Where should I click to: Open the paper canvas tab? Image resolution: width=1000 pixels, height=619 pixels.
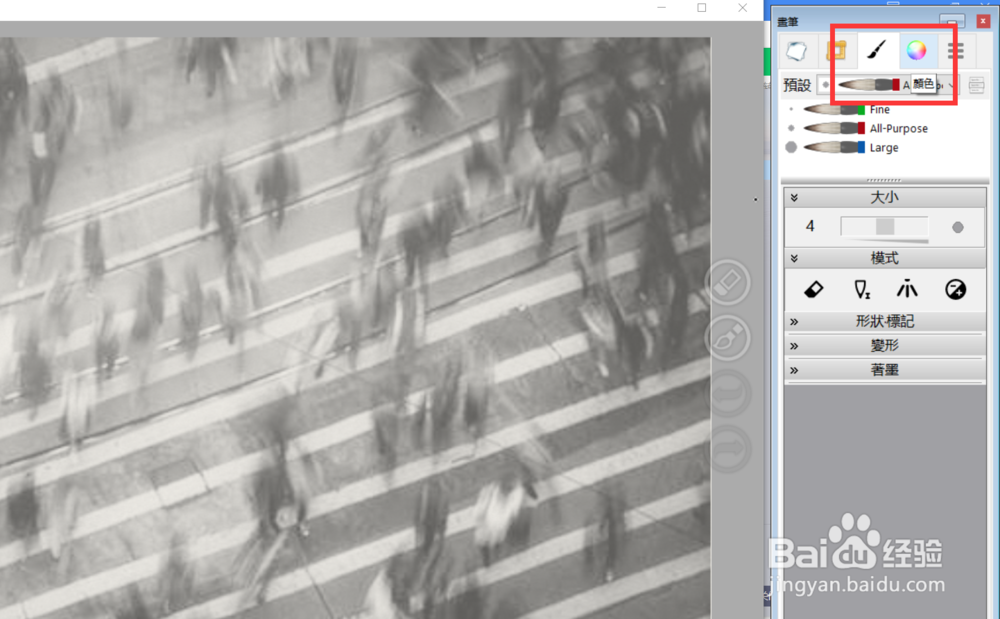797,51
